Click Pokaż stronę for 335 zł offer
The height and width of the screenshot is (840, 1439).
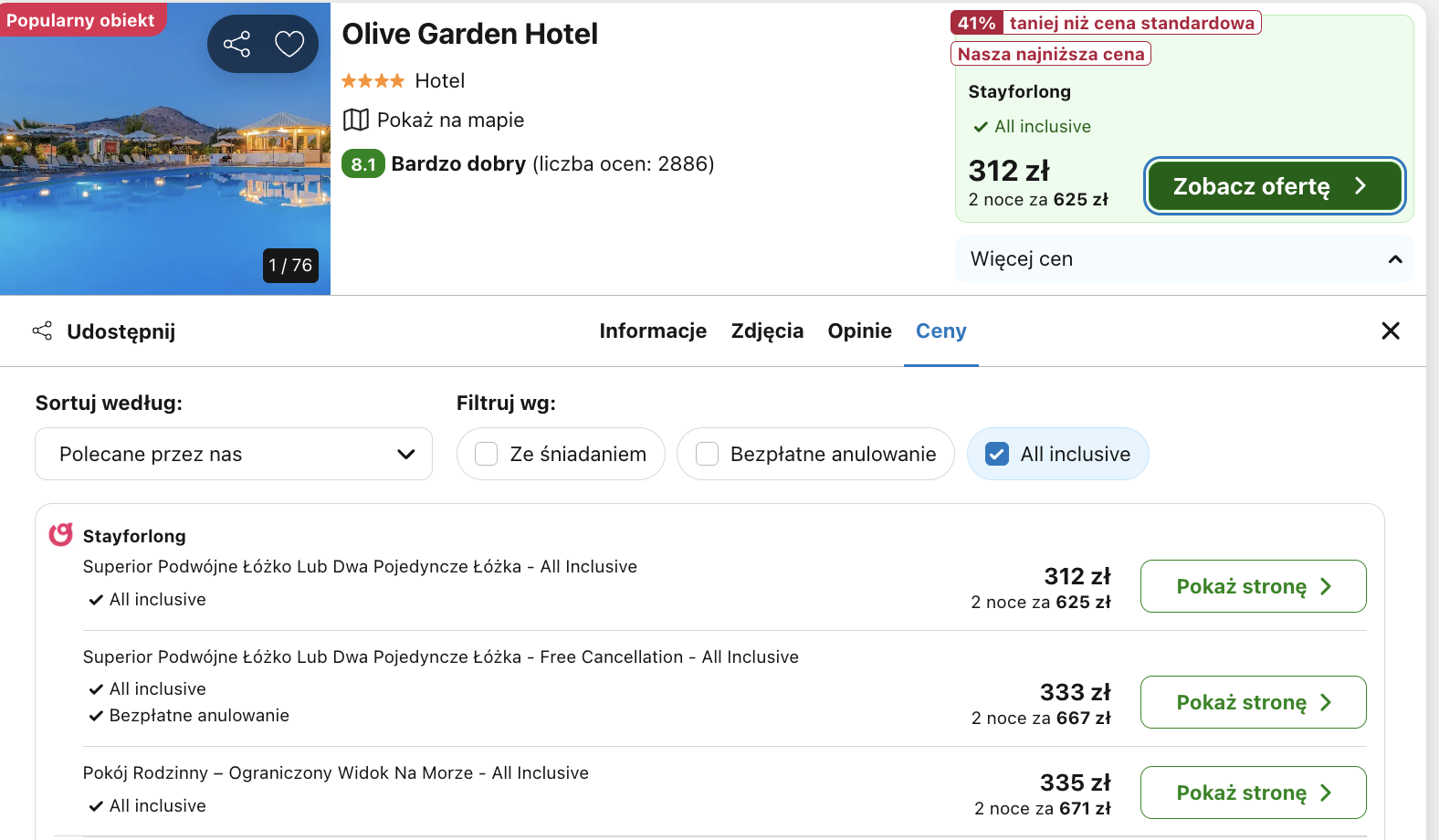tap(1253, 793)
